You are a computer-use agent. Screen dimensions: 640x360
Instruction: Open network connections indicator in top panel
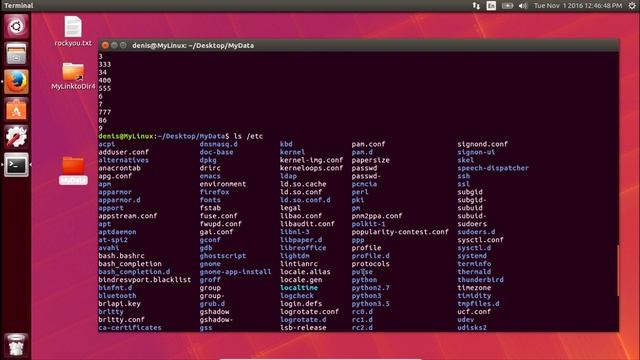pyautogui.click(x=476, y=6)
